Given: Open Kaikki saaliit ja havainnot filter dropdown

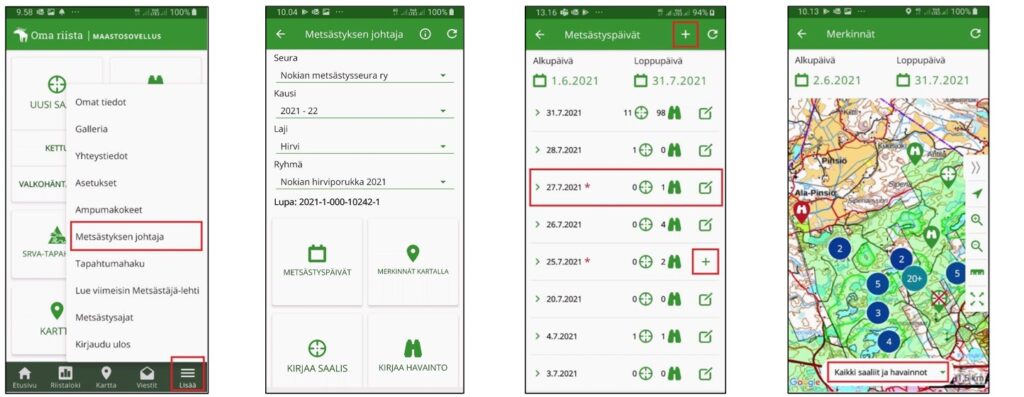Looking at the screenshot, I should click(888, 372).
